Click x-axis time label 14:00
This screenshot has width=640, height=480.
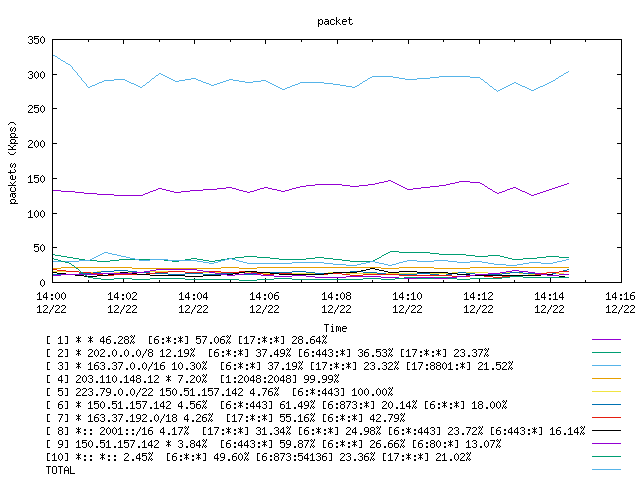(x=51, y=296)
